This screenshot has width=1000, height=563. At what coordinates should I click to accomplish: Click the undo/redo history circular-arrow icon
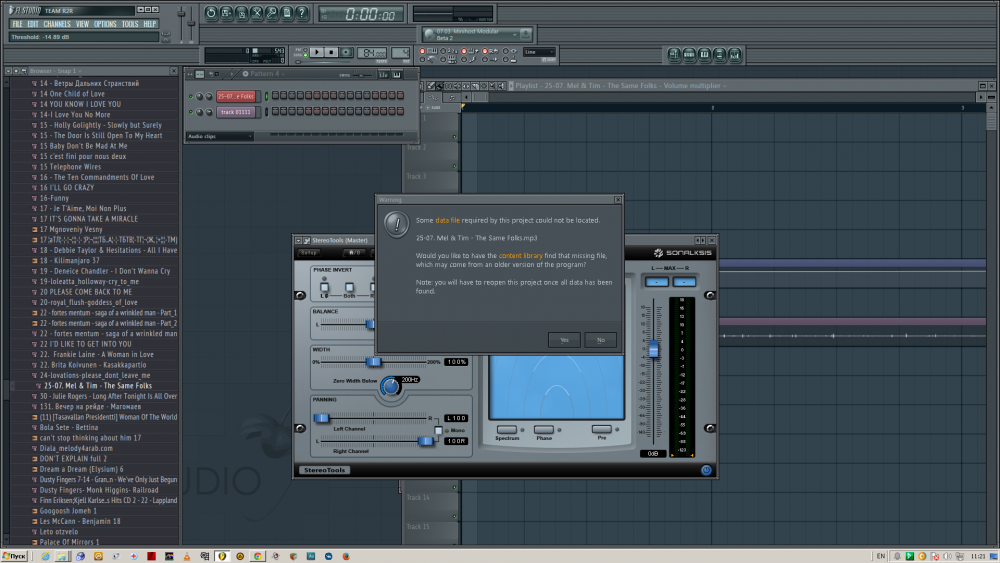tap(211, 13)
